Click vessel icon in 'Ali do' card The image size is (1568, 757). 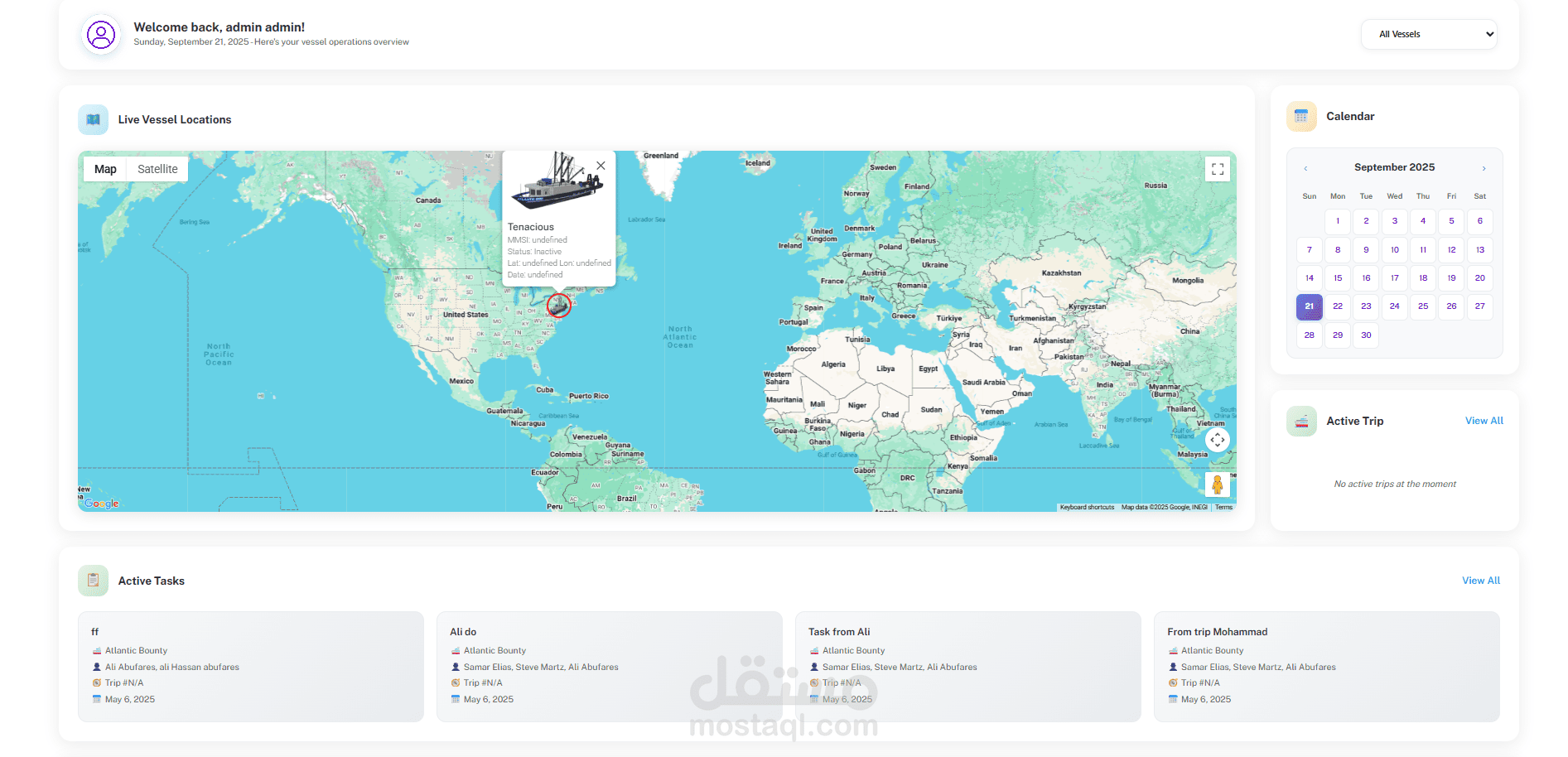tap(456, 651)
